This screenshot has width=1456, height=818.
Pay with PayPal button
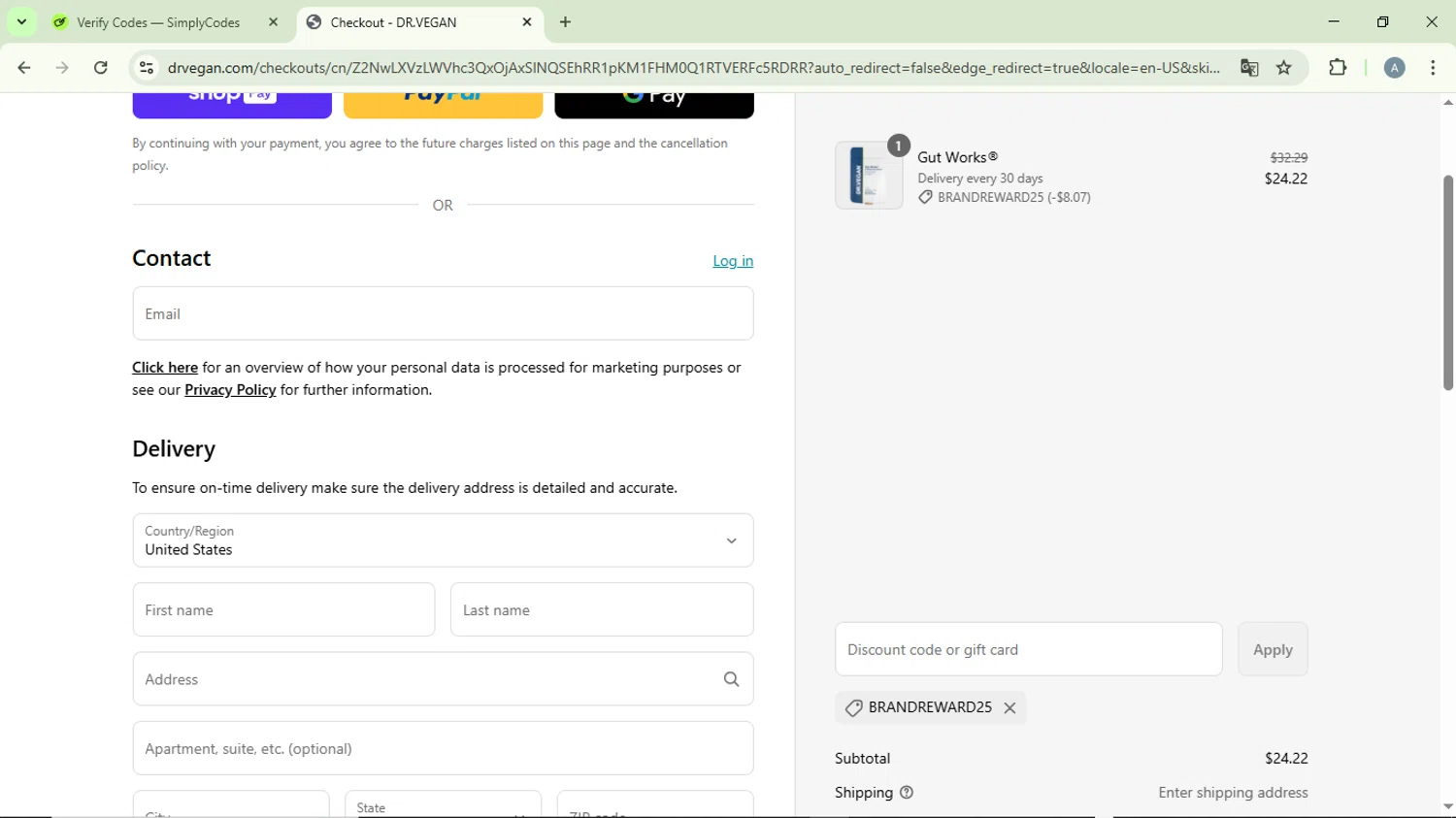coord(444,105)
